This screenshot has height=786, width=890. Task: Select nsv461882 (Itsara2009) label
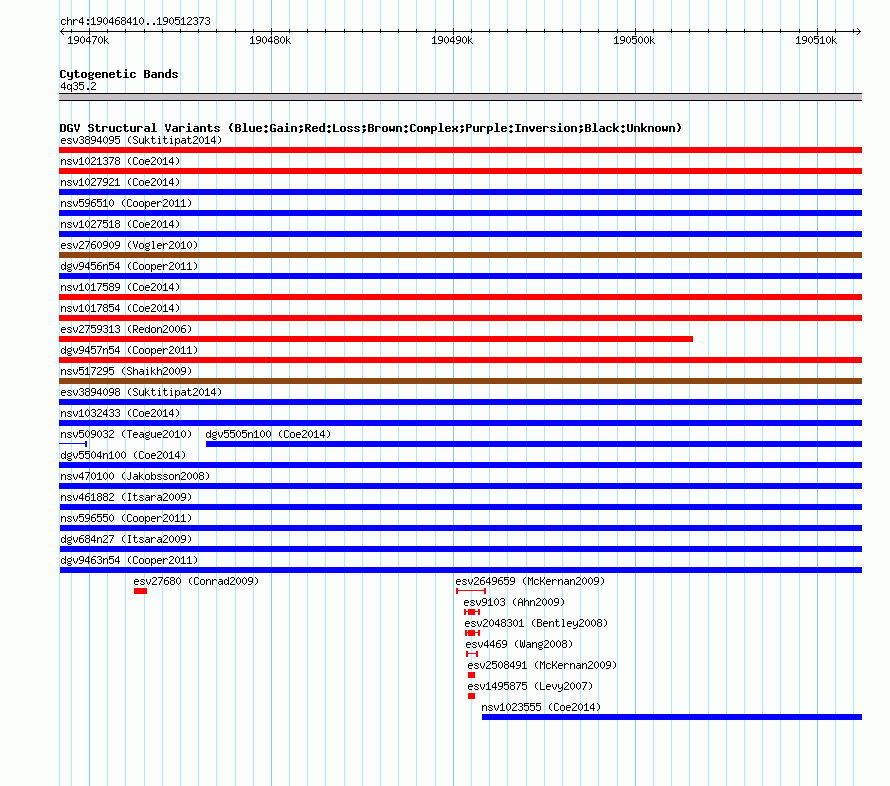coord(126,497)
